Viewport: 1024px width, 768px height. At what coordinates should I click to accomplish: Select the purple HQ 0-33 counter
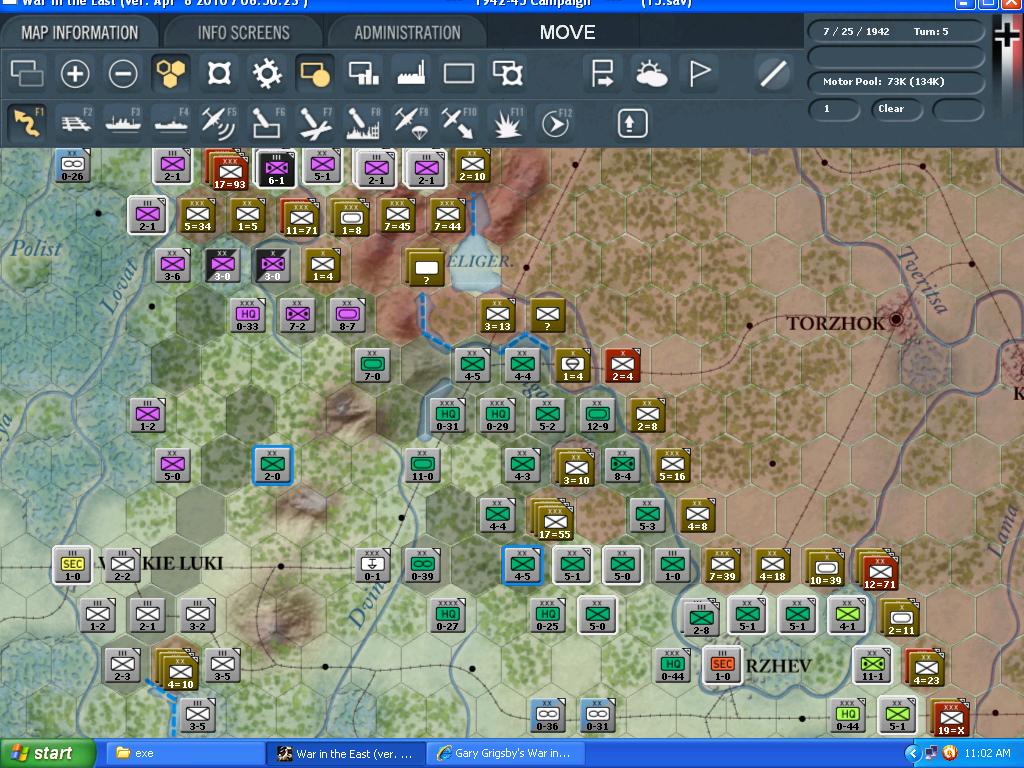tap(248, 316)
